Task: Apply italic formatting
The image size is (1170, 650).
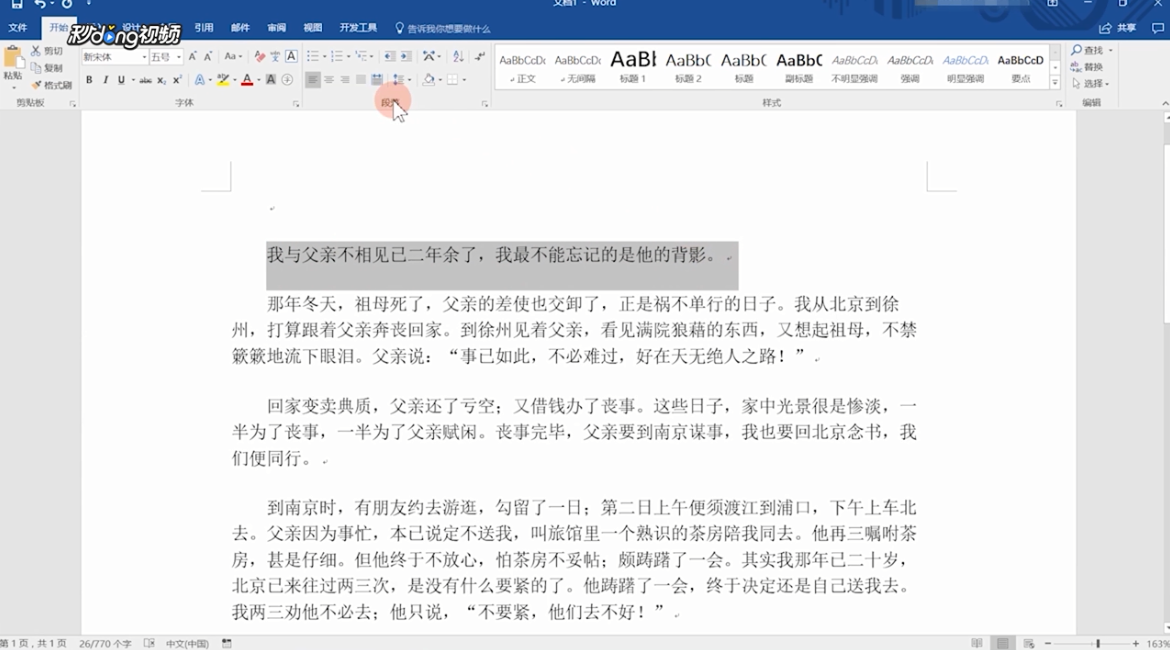Action: click(106, 79)
